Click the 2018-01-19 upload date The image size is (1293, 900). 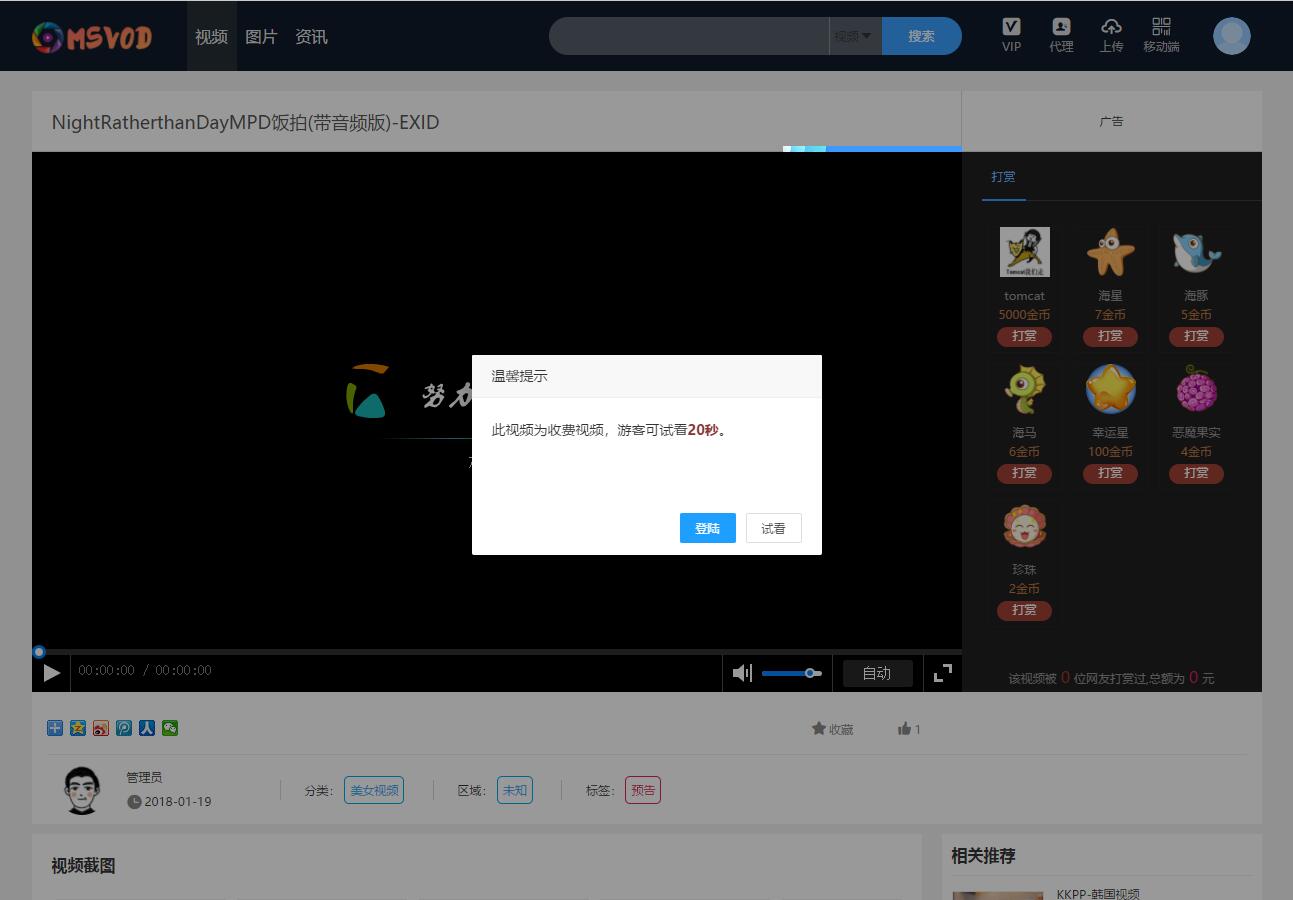coord(177,801)
